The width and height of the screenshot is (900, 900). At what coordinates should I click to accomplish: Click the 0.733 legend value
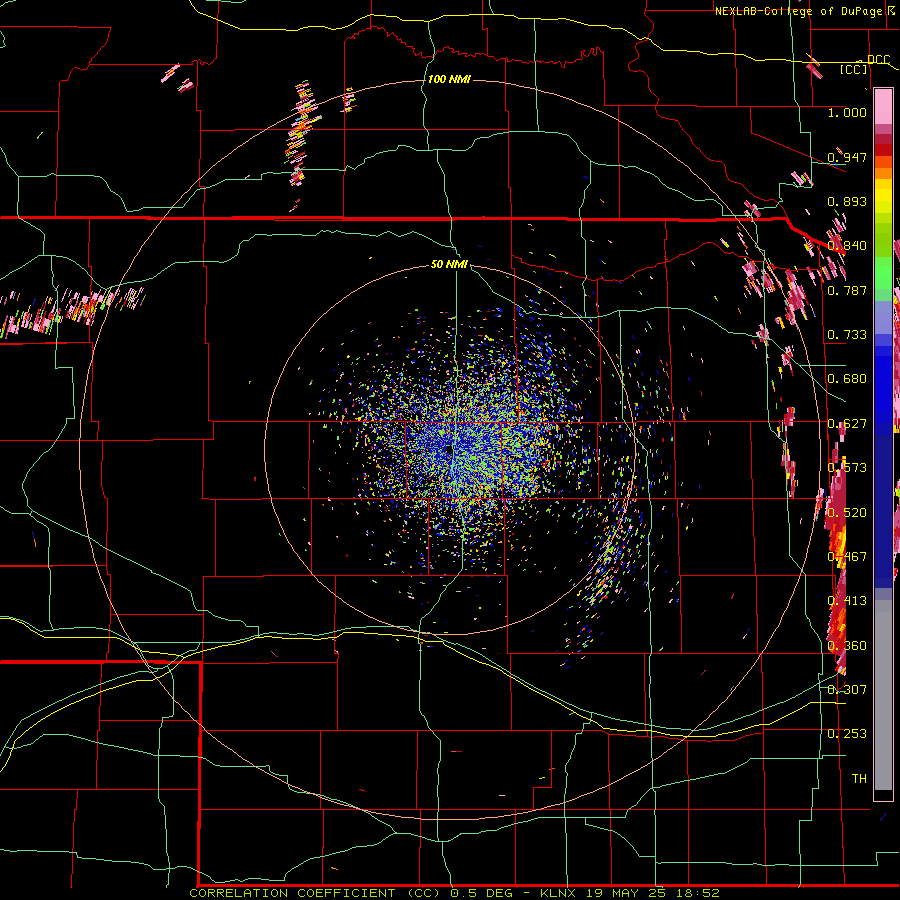tap(847, 335)
